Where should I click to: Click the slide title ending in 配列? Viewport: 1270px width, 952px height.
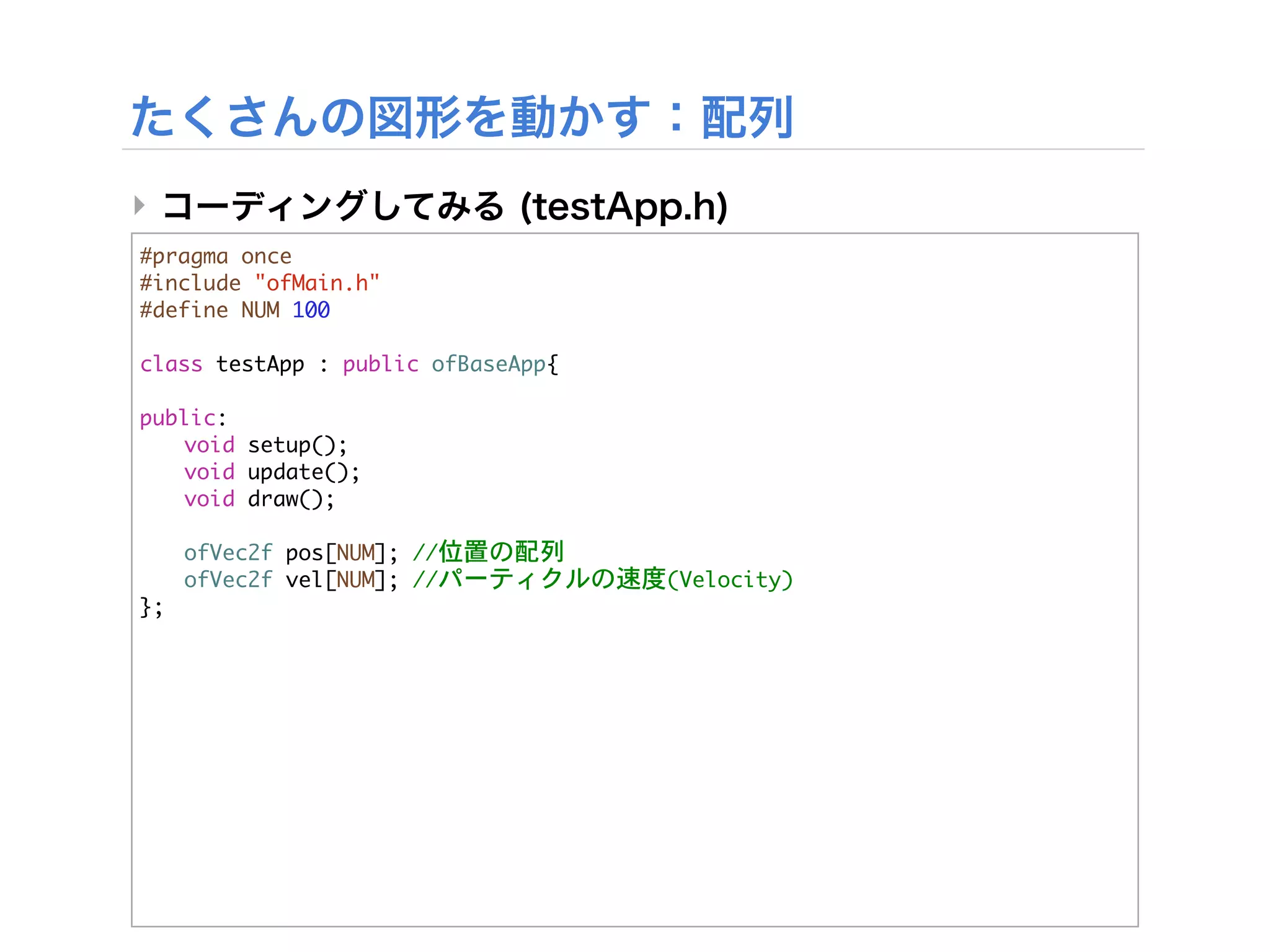coord(462,117)
